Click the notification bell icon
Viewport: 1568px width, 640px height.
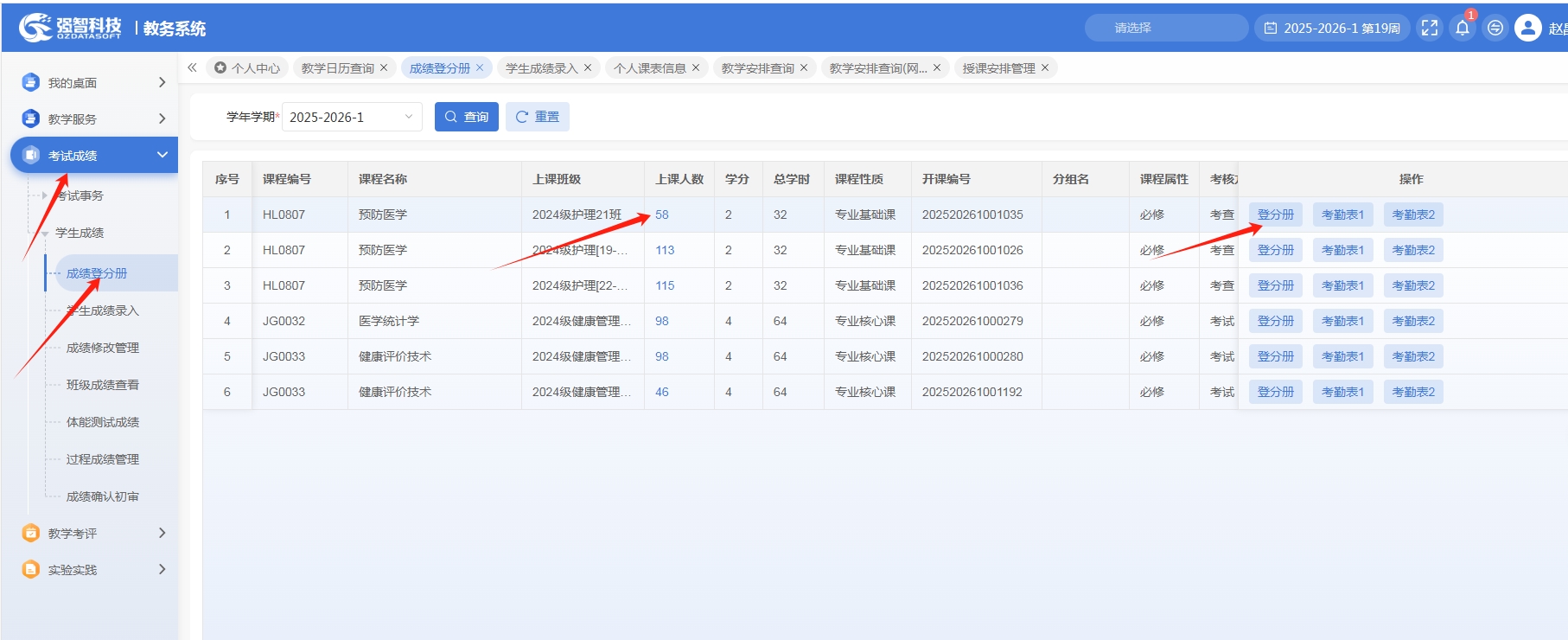1462,28
